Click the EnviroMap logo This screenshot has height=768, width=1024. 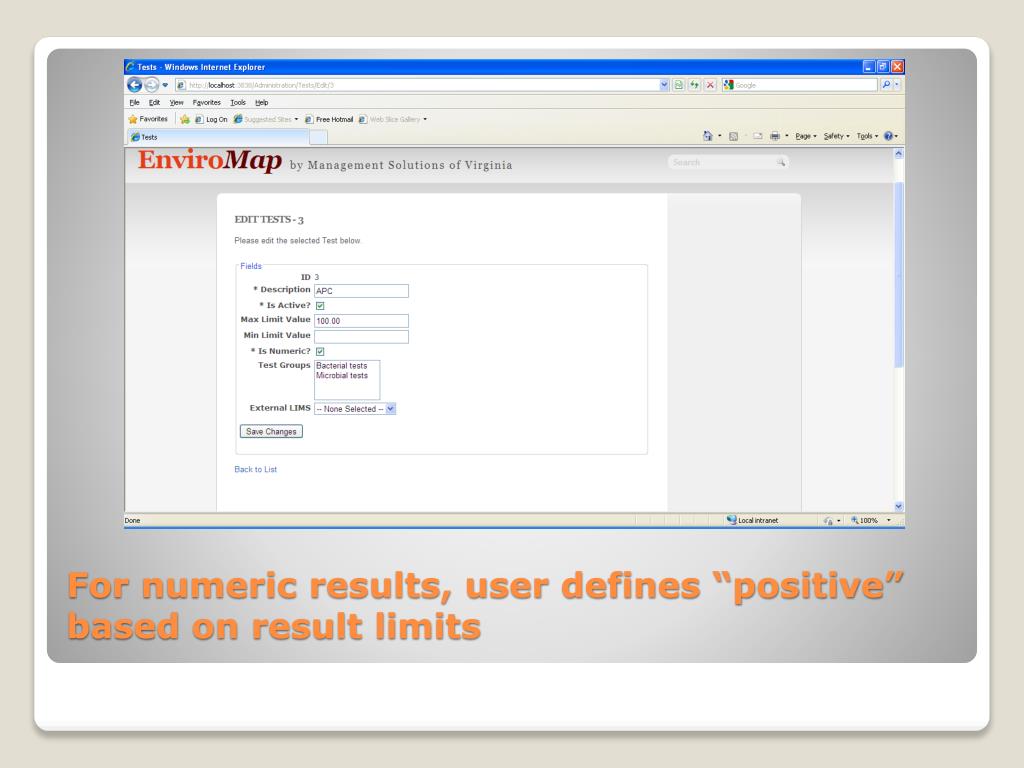(210, 160)
